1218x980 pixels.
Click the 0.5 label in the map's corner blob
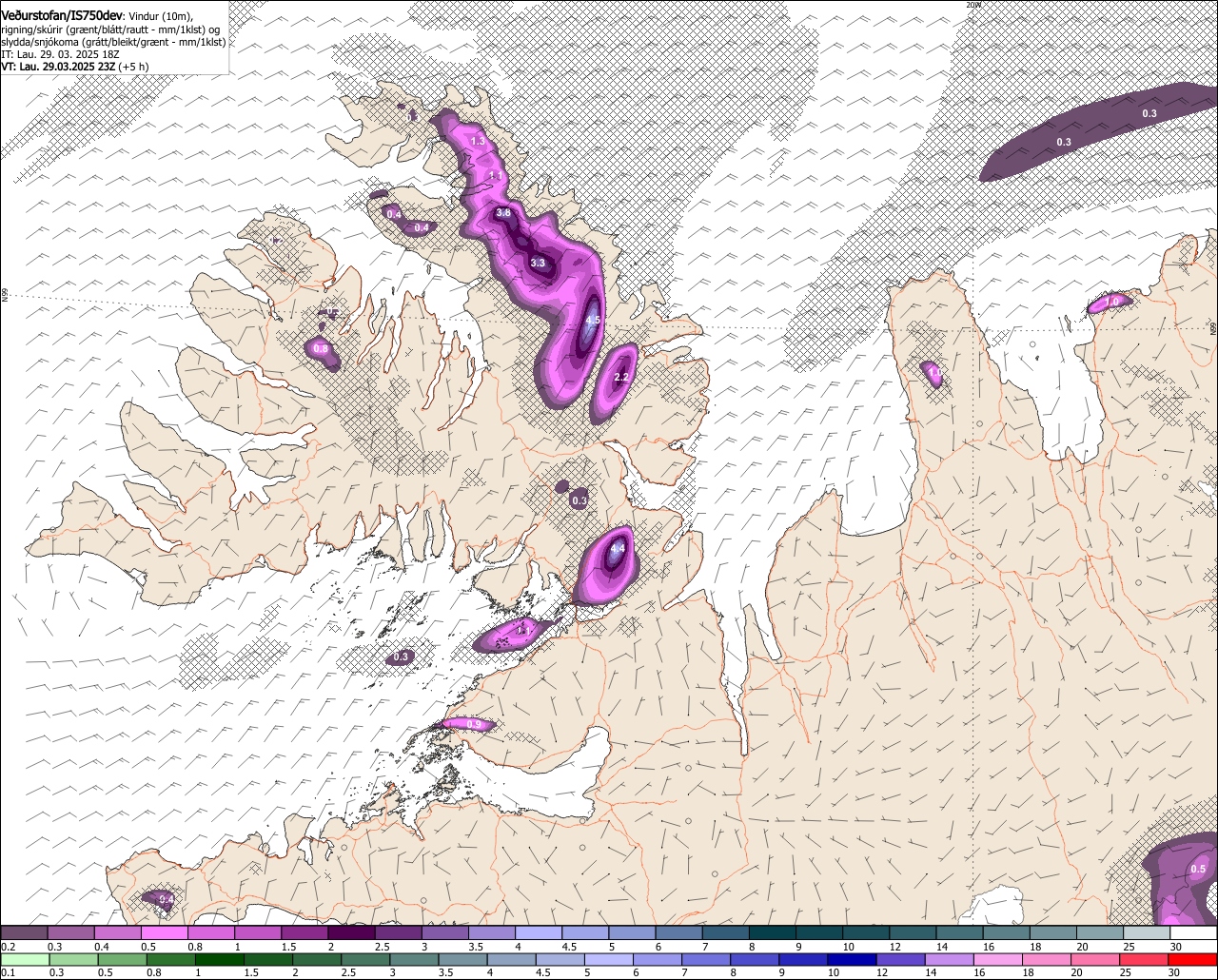tap(1198, 870)
